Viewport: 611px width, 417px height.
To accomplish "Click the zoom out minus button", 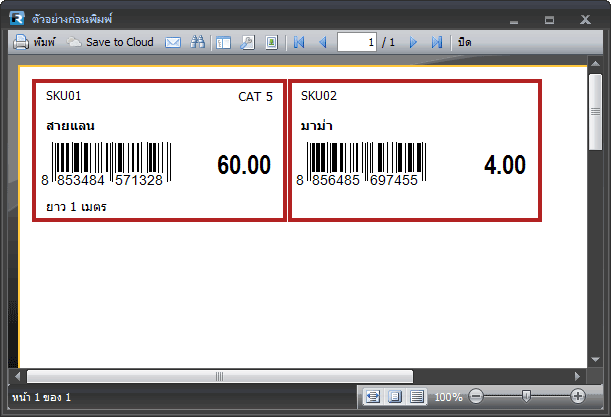I will (x=476, y=397).
